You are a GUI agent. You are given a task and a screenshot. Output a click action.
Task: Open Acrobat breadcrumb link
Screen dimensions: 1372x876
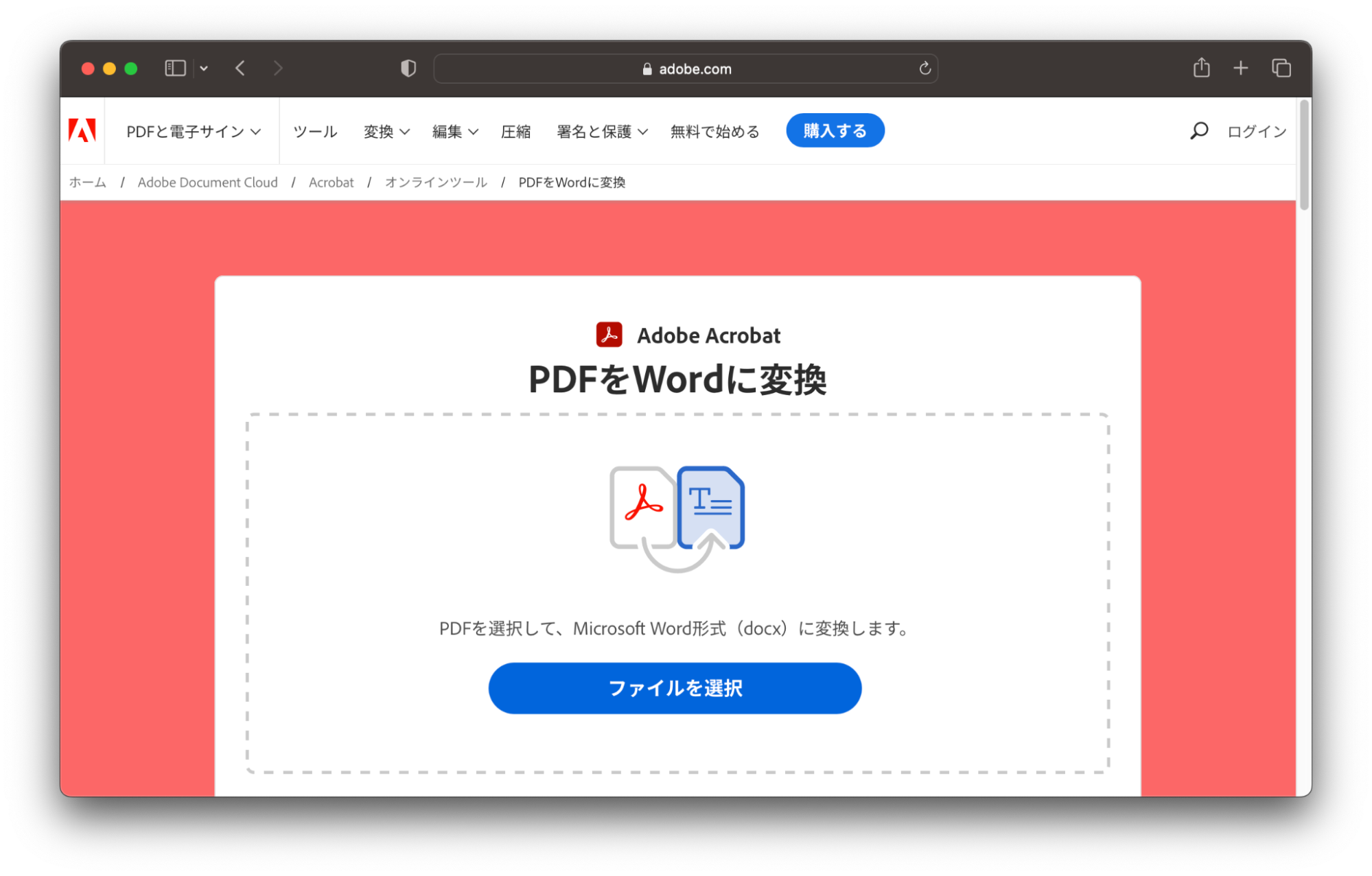(x=331, y=182)
